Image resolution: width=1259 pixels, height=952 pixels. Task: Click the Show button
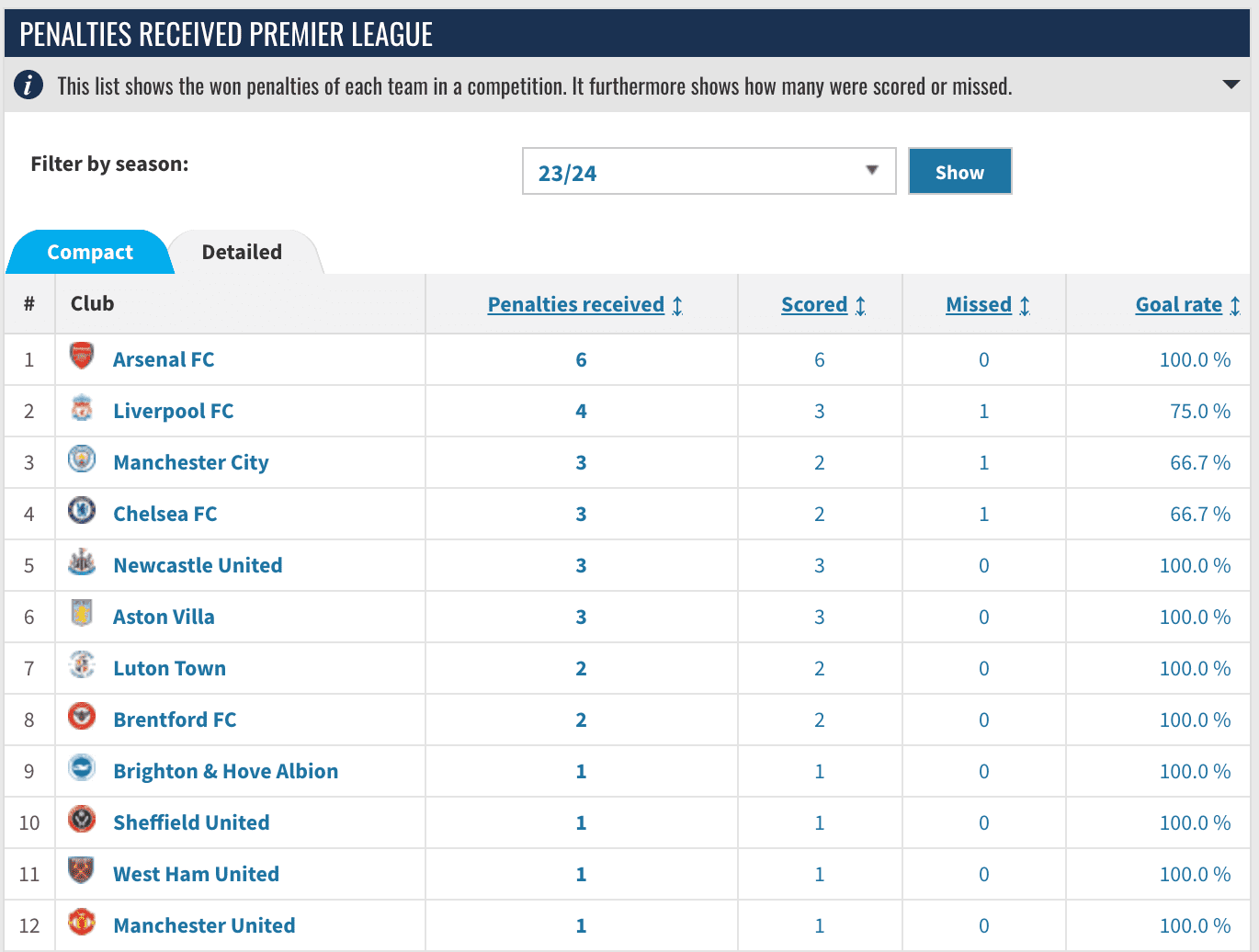point(959,171)
